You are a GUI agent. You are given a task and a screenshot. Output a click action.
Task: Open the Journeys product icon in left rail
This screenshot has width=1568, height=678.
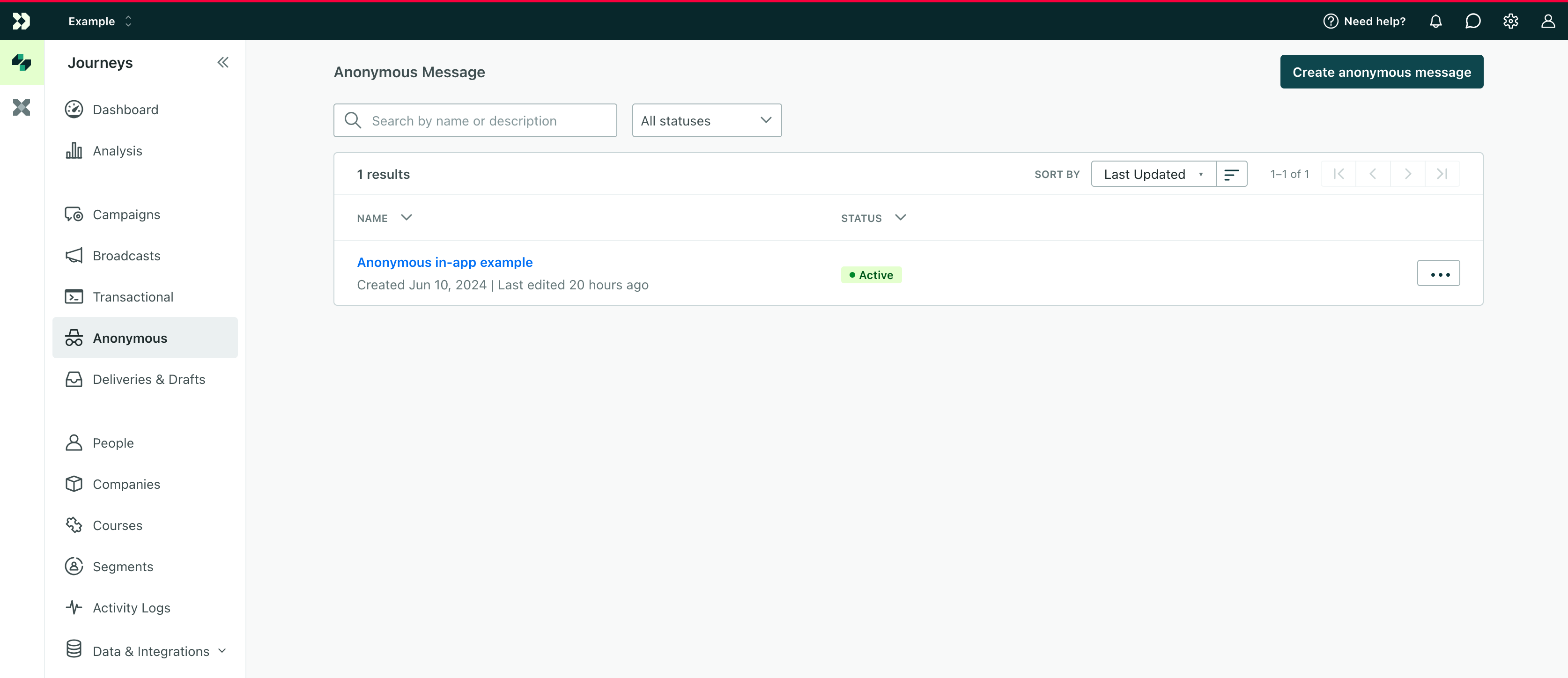pyautogui.click(x=22, y=62)
